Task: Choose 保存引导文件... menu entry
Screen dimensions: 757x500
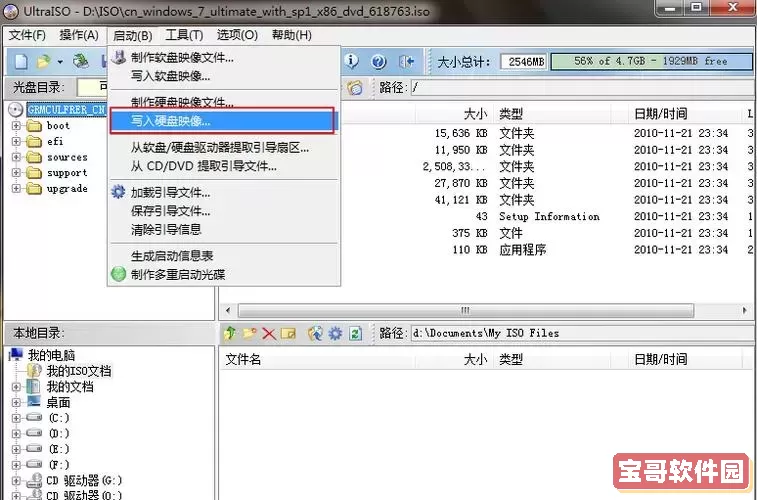Action: click(224, 211)
